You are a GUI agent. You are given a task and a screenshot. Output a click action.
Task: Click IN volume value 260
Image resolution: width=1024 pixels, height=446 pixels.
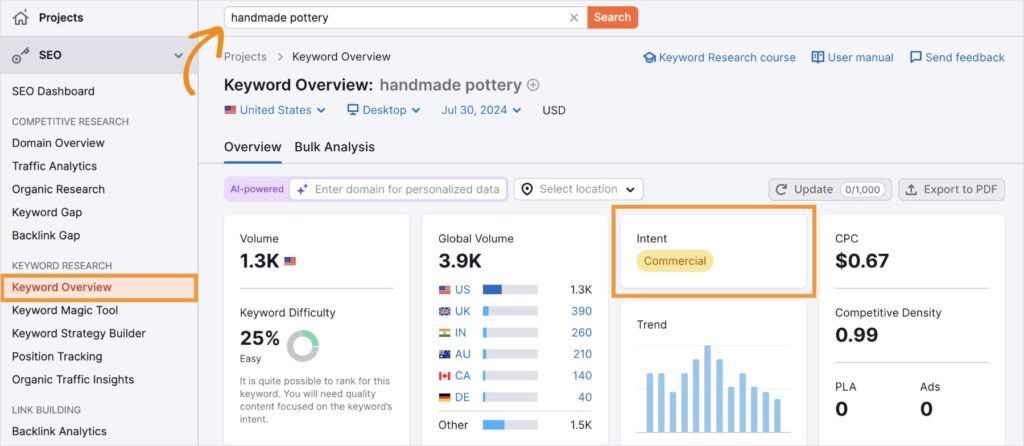(x=581, y=333)
